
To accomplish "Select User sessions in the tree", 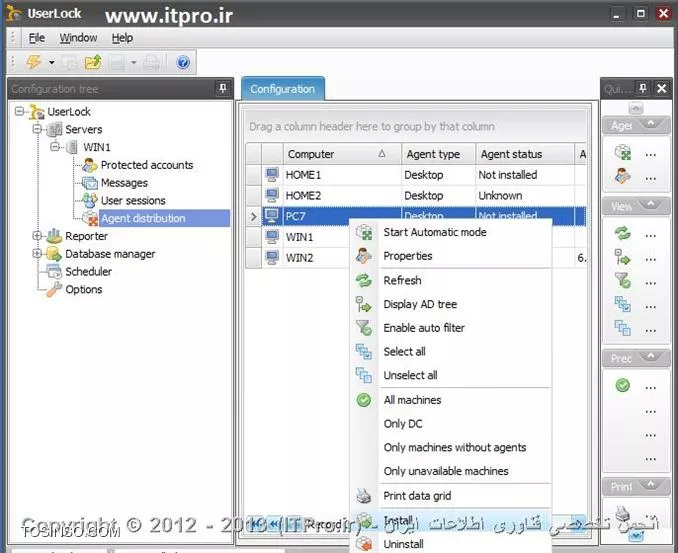I will pos(133,201).
